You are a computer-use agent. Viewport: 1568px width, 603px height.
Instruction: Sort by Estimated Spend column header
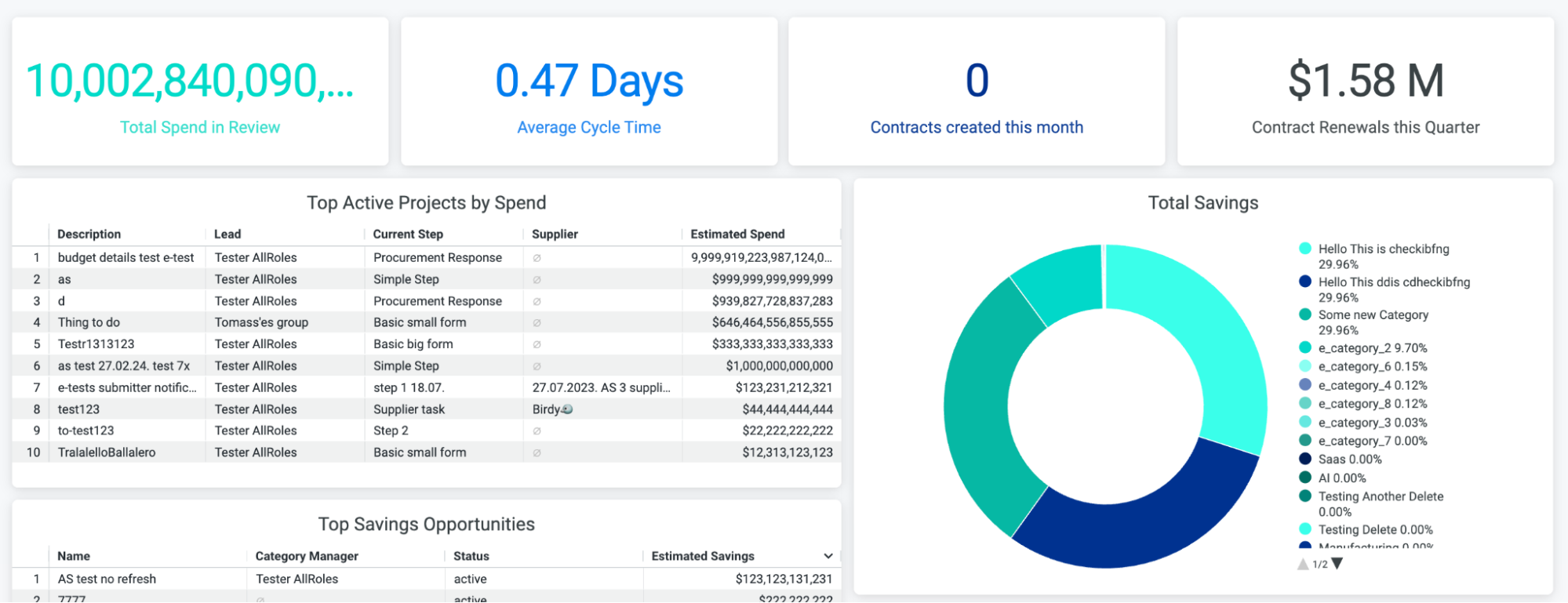pyautogui.click(x=737, y=234)
